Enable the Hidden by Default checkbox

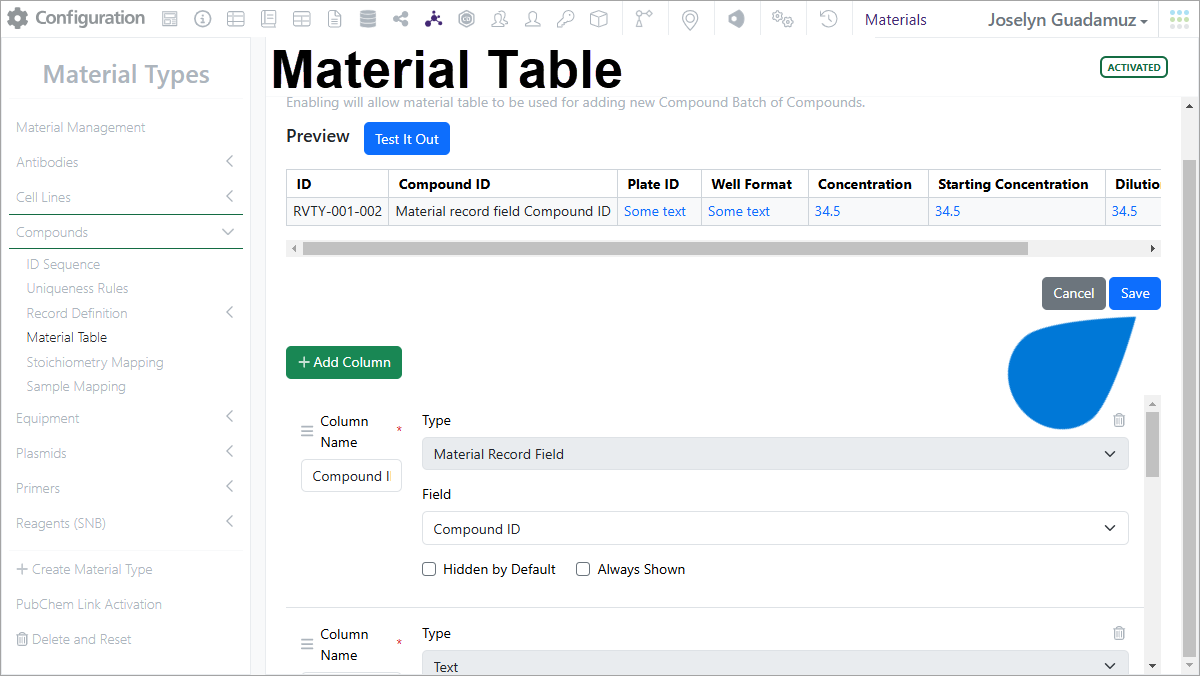[429, 569]
